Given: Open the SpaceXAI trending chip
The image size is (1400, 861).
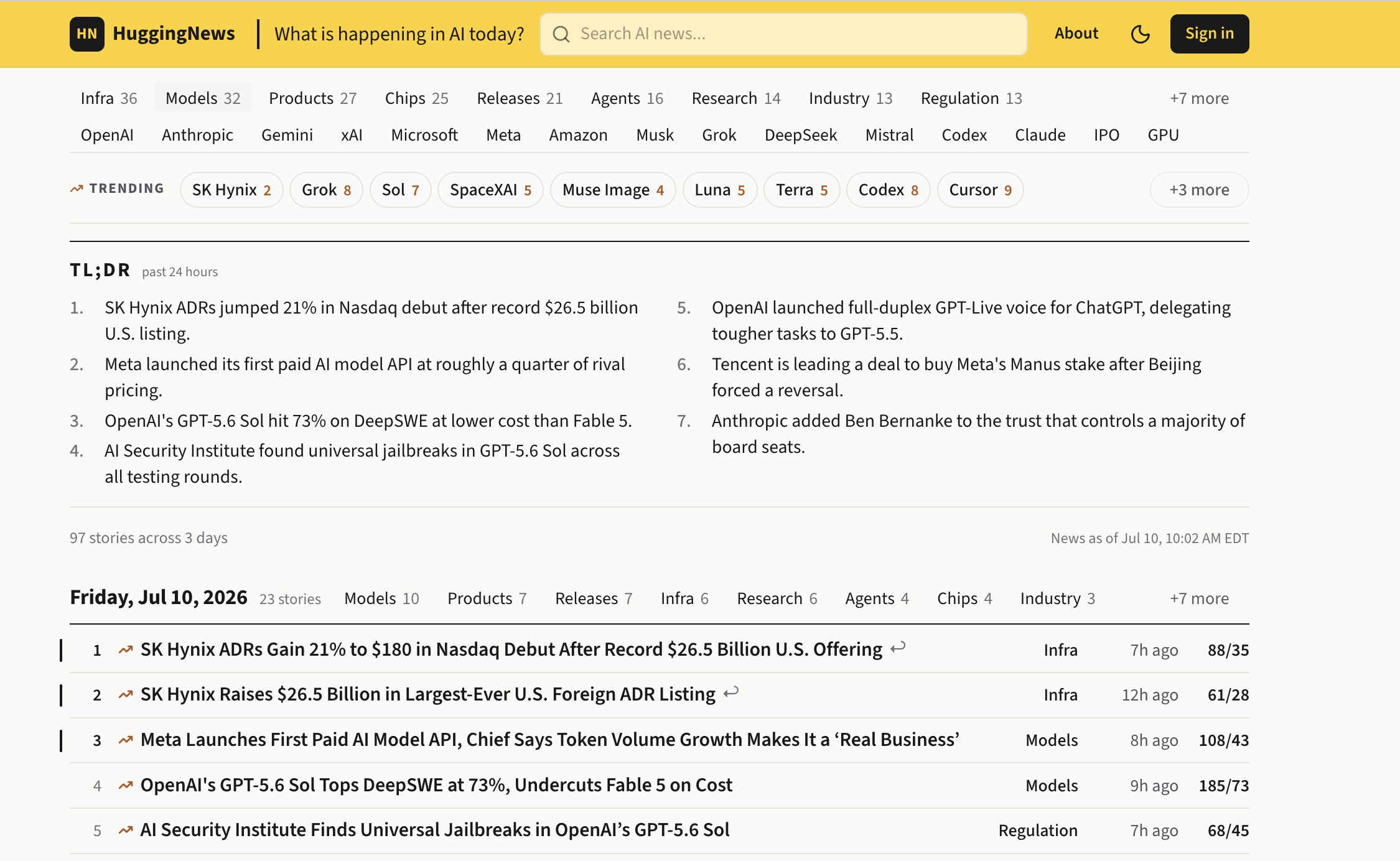Looking at the screenshot, I should pyautogui.click(x=490, y=190).
